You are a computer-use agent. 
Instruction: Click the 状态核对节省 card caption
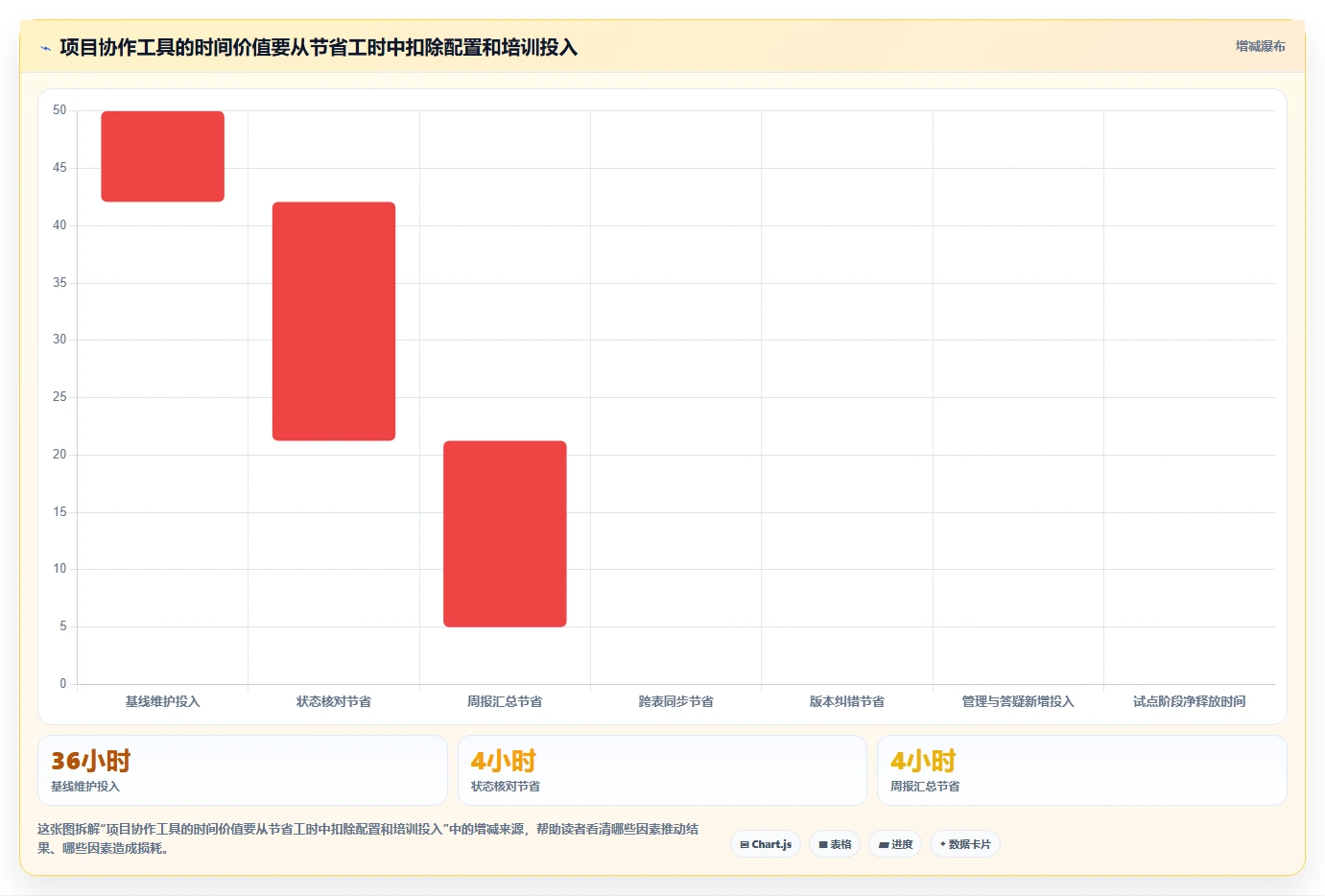tap(506, 787)
